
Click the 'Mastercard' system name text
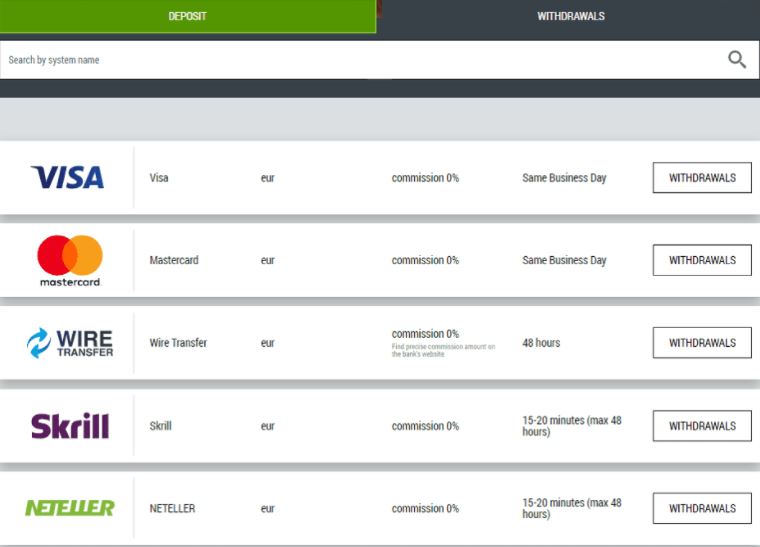(x=174, y=260)
